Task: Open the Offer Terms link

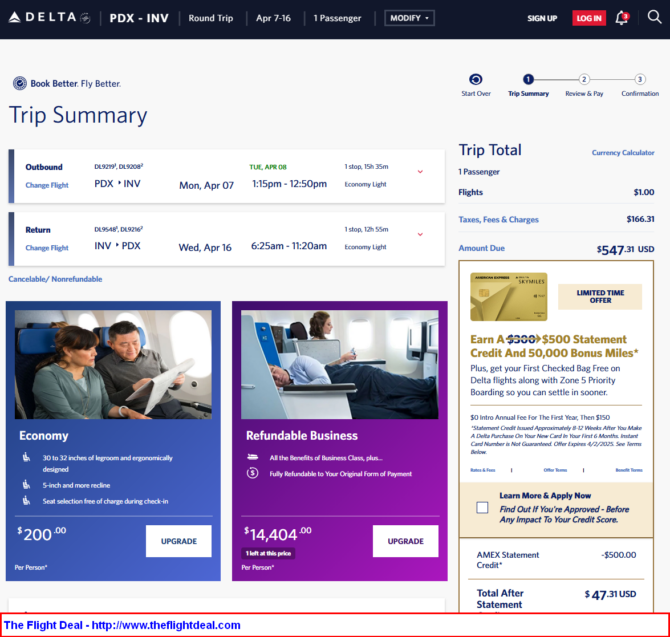Action: [555, 470]
